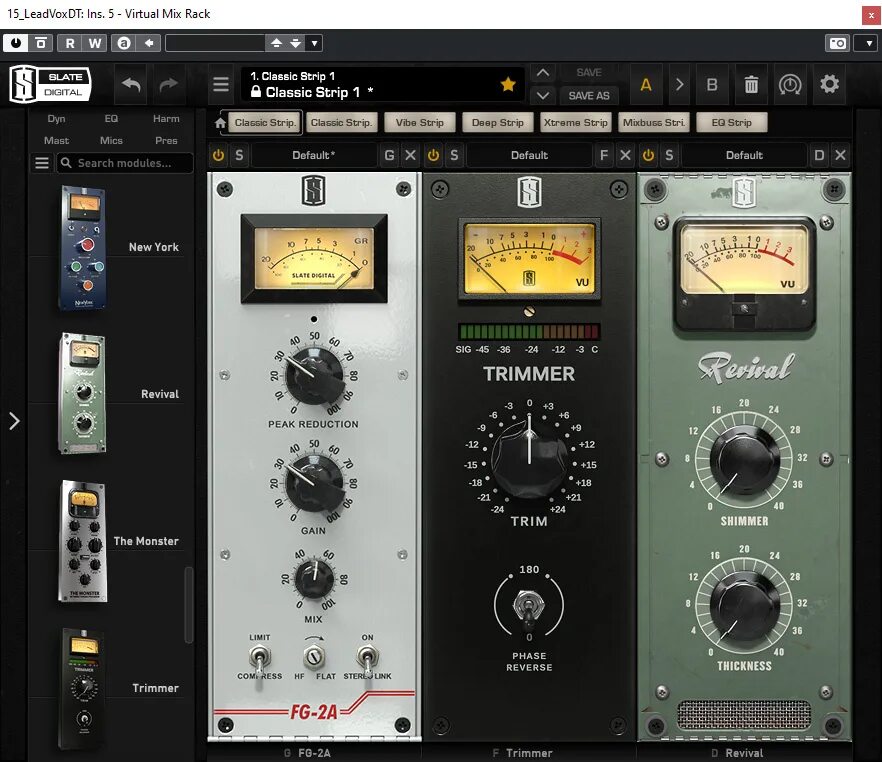Click the trash delete icon
The image size is (882, 762).
(x=751, y=85)
